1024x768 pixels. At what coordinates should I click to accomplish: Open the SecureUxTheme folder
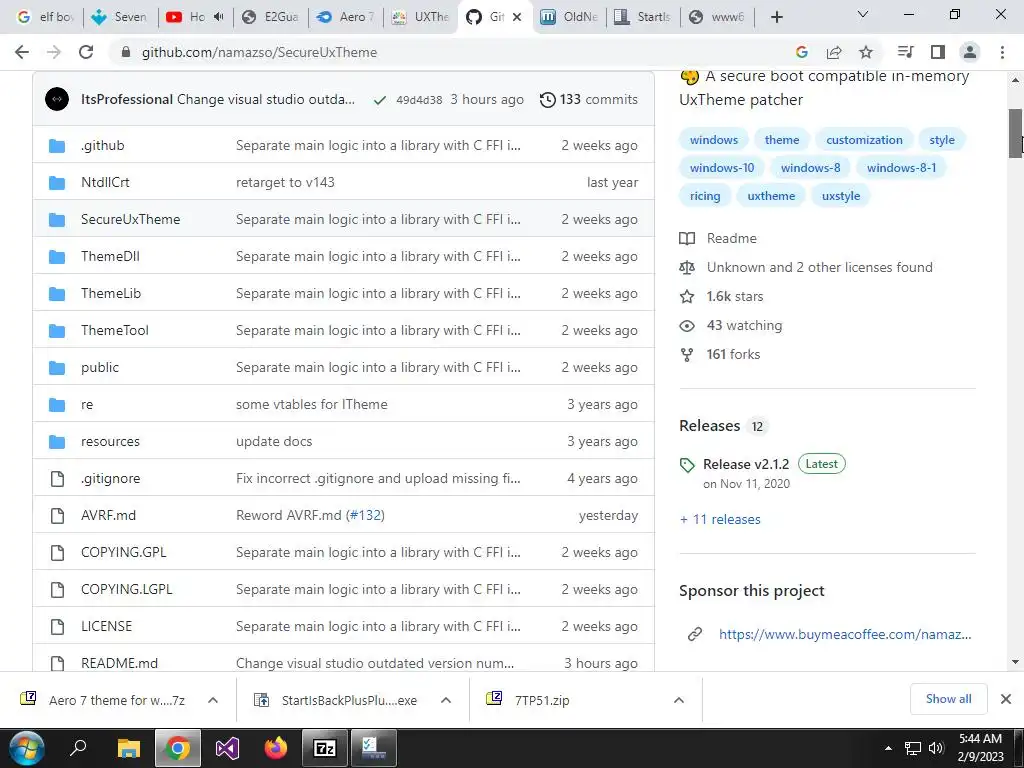tap(131, 219)
